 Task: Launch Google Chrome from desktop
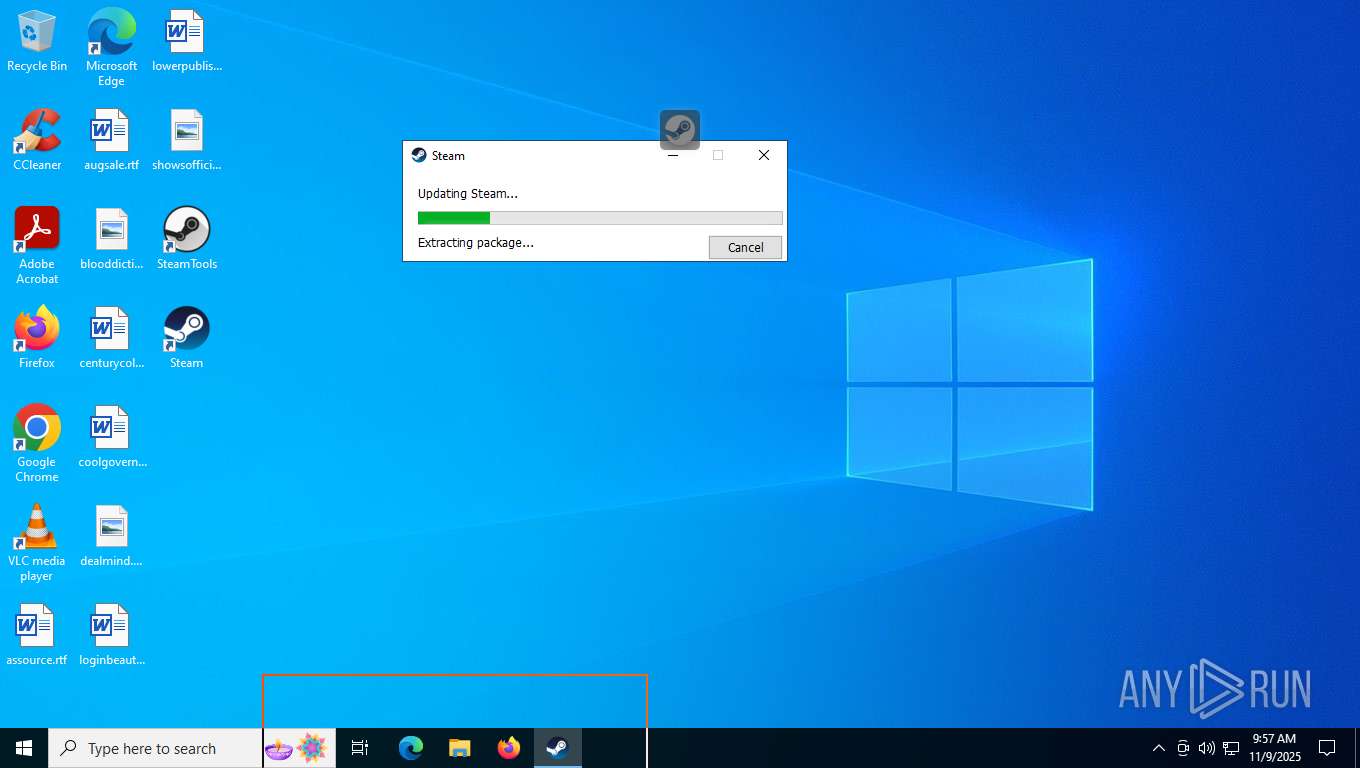37,444
